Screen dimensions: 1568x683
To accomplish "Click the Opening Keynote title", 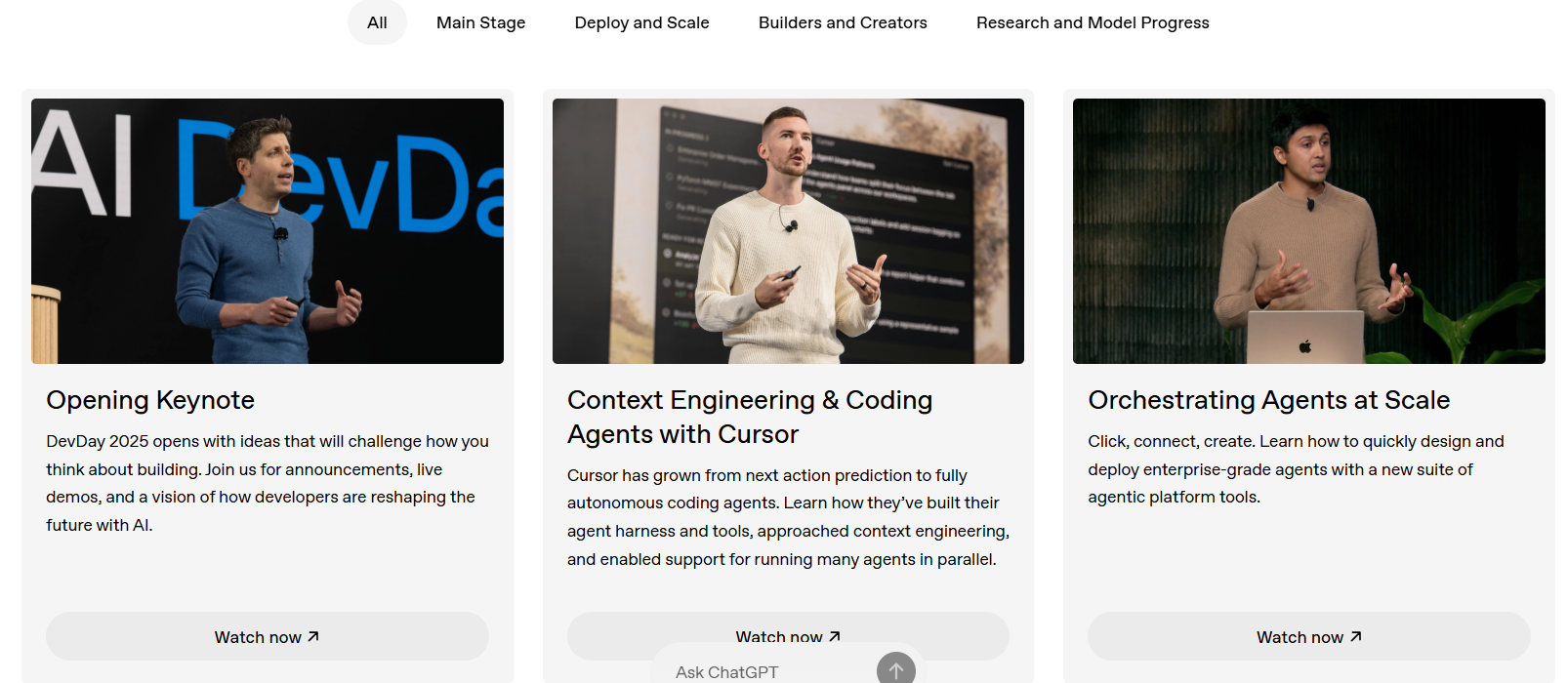I will coord(150,400).
